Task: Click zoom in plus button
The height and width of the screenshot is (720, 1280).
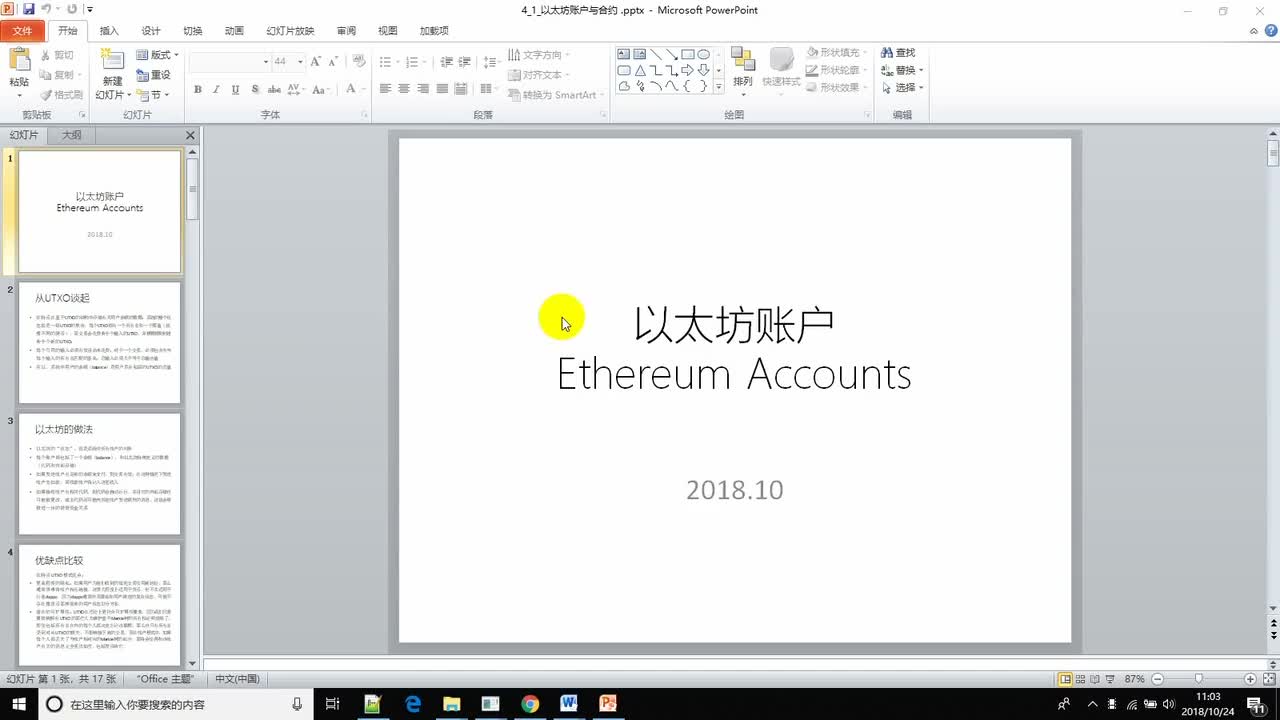Action: 1250,679
